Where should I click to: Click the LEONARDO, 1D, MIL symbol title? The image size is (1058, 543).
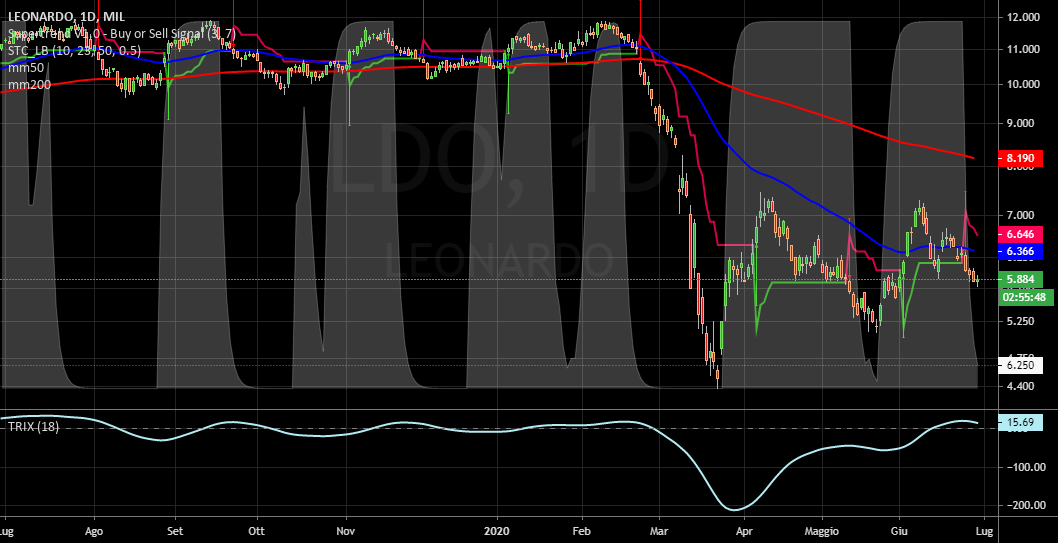(x=67, y=16)
